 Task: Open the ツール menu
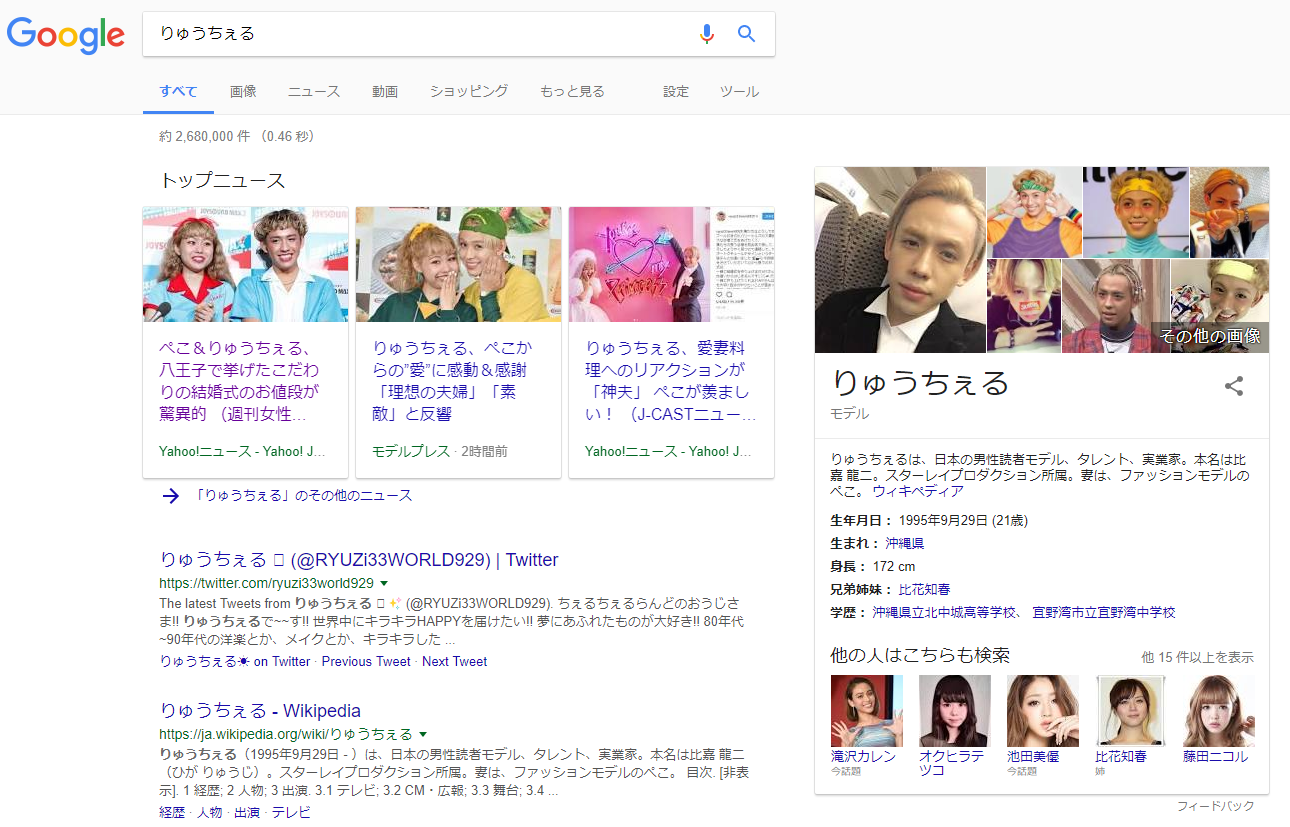tap(739, 91)
